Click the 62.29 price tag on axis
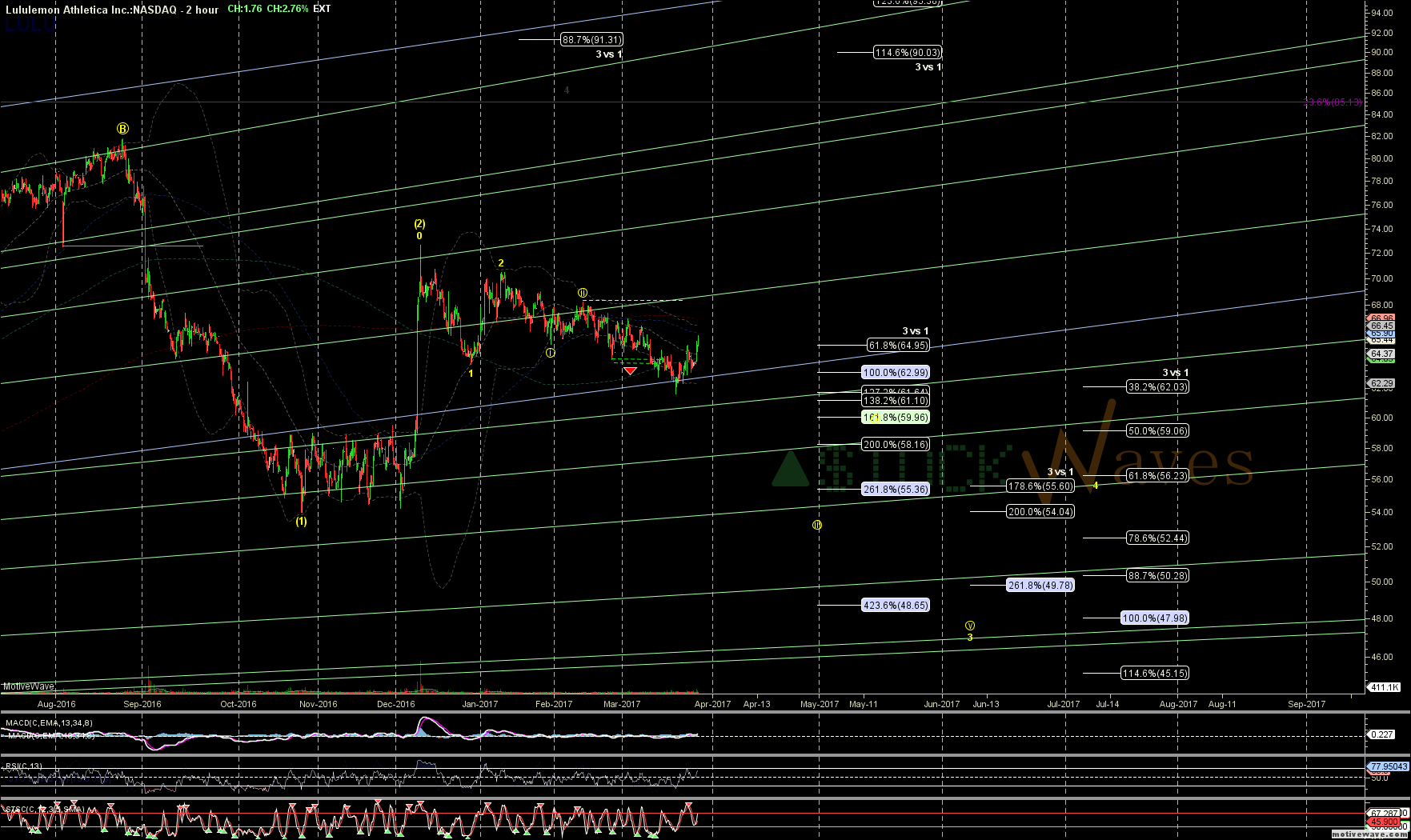 click(x=1382, y=383)
